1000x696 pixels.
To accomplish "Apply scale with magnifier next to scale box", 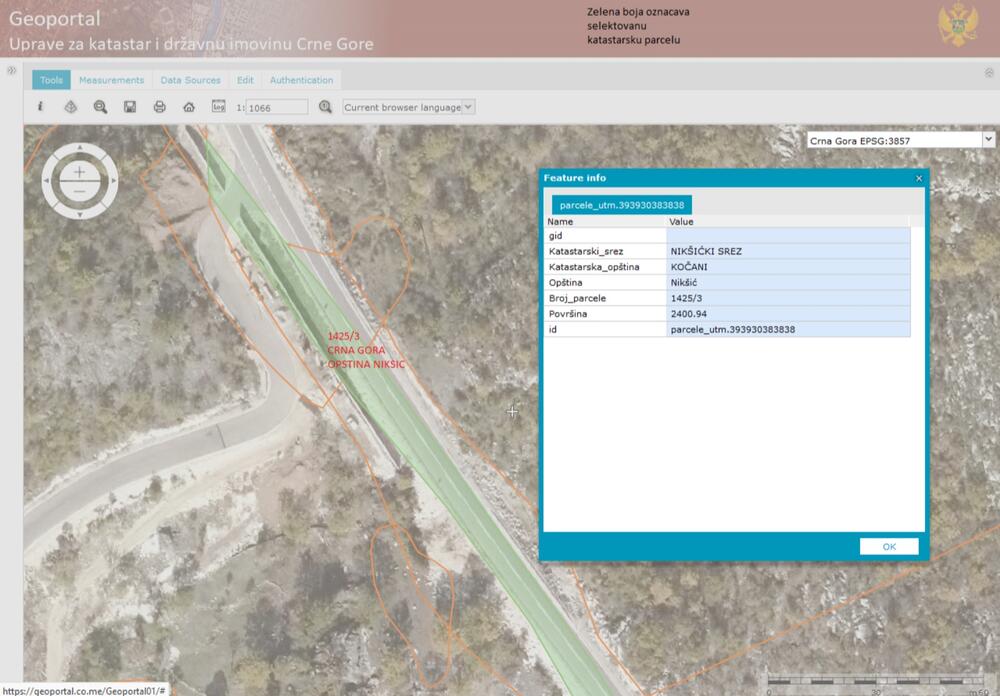I will pos(325,107).
